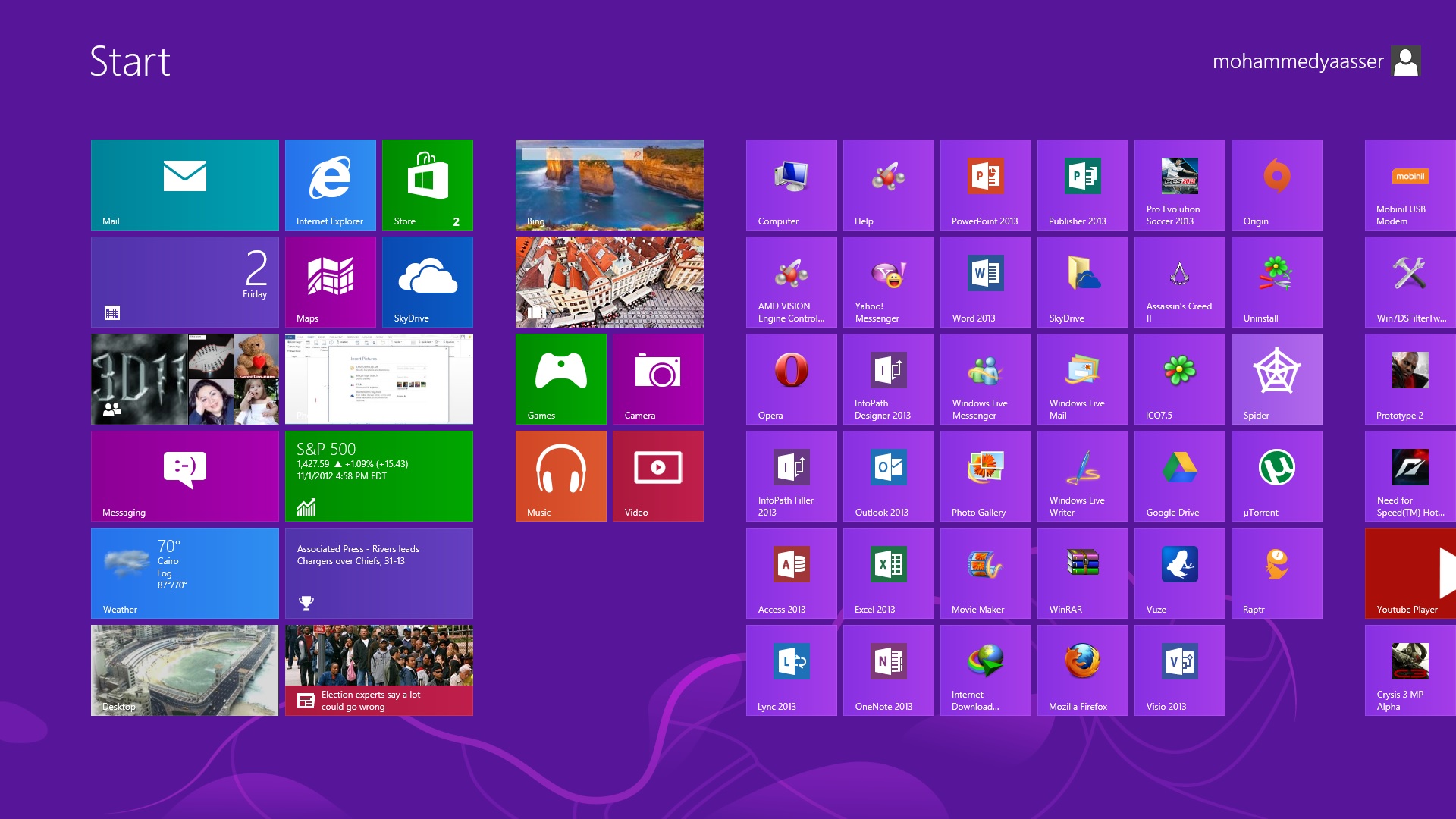The image size is (1456, 819).
Task: Open the Desktop tile
Action: 185,670
